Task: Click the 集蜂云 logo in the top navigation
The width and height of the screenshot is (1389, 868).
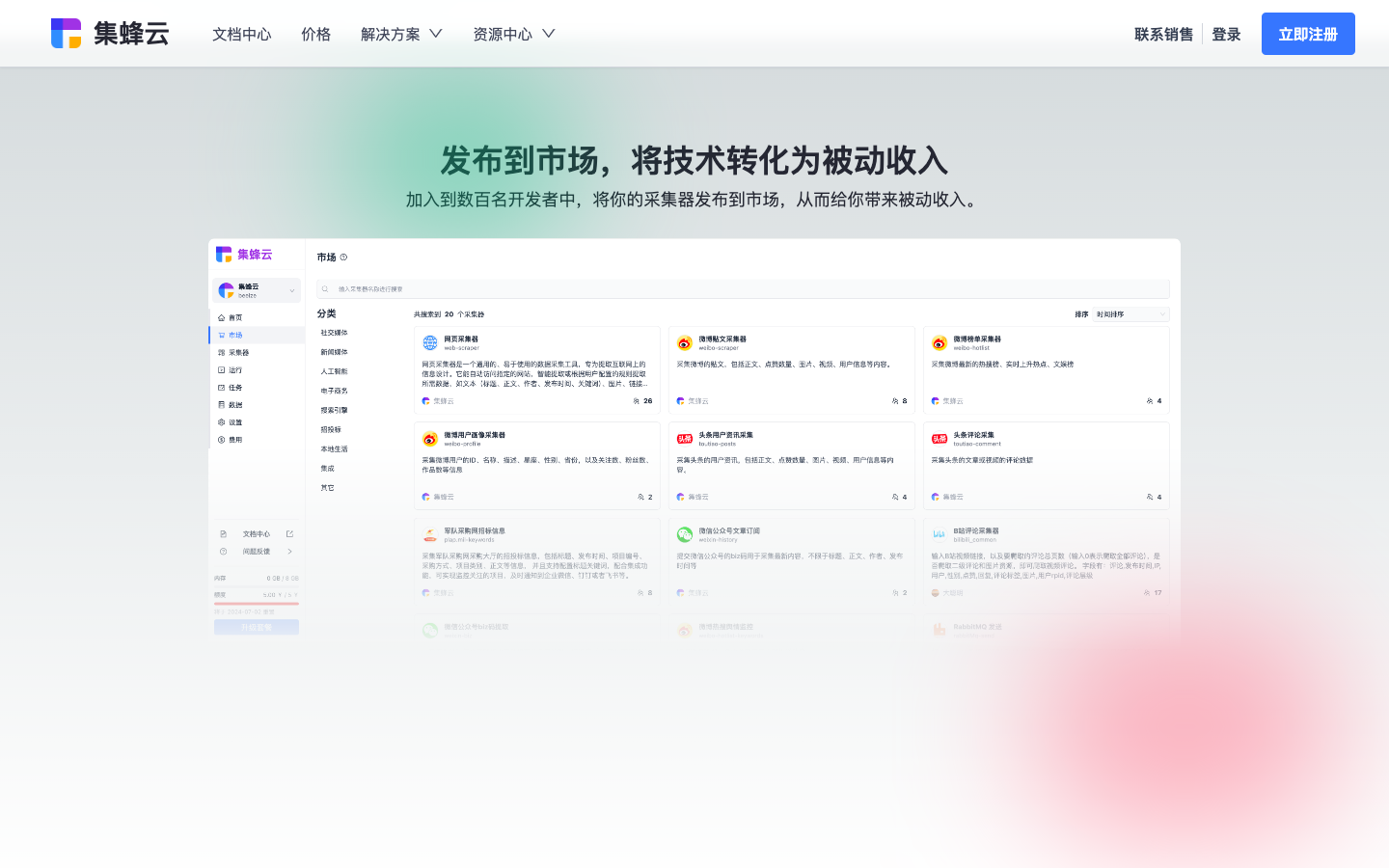Action: click(x=110, y=34)
